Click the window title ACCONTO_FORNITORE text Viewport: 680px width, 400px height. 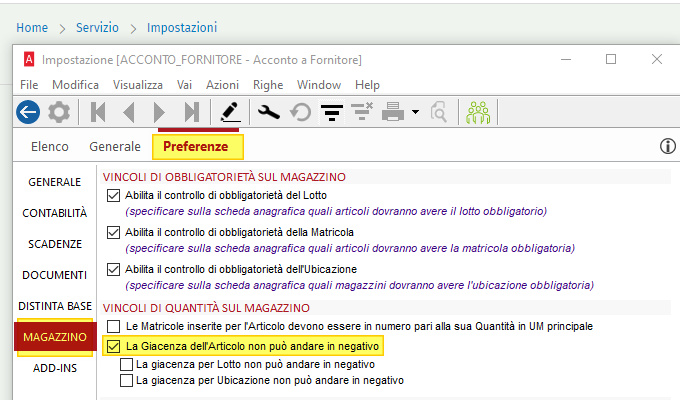(x=202, y=60)
